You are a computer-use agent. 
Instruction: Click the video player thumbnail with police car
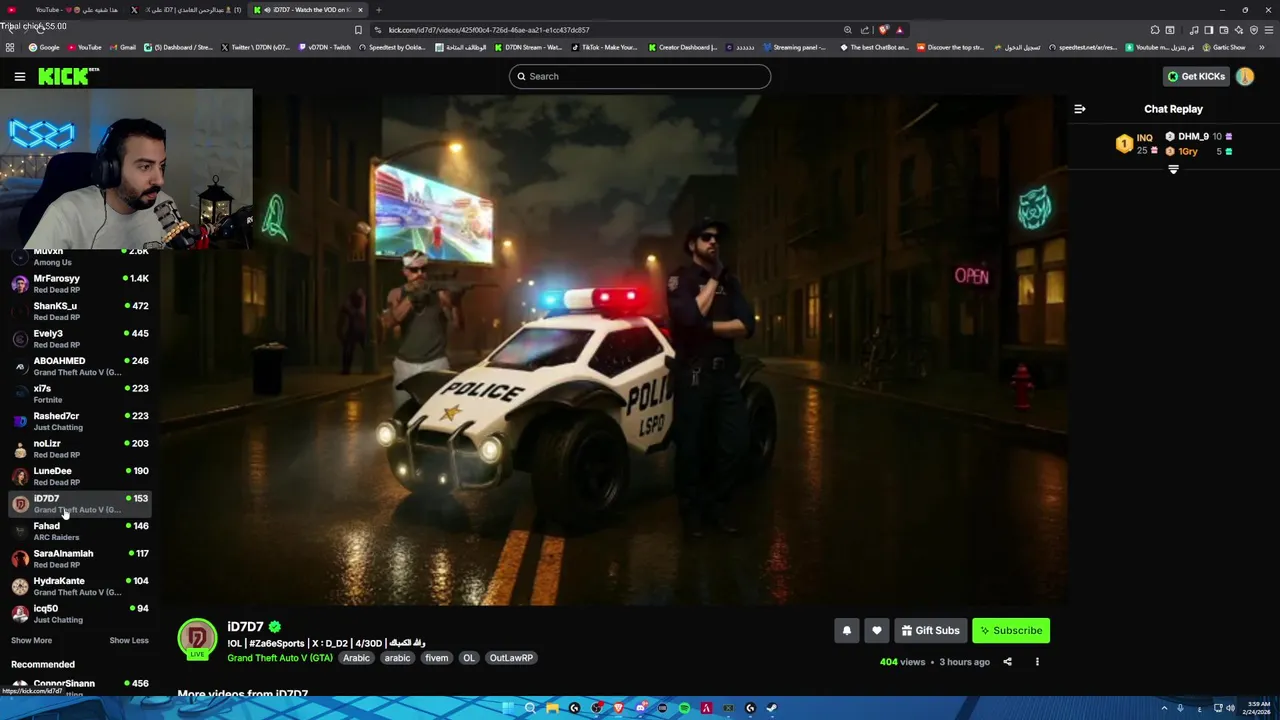tap(613, 350)
